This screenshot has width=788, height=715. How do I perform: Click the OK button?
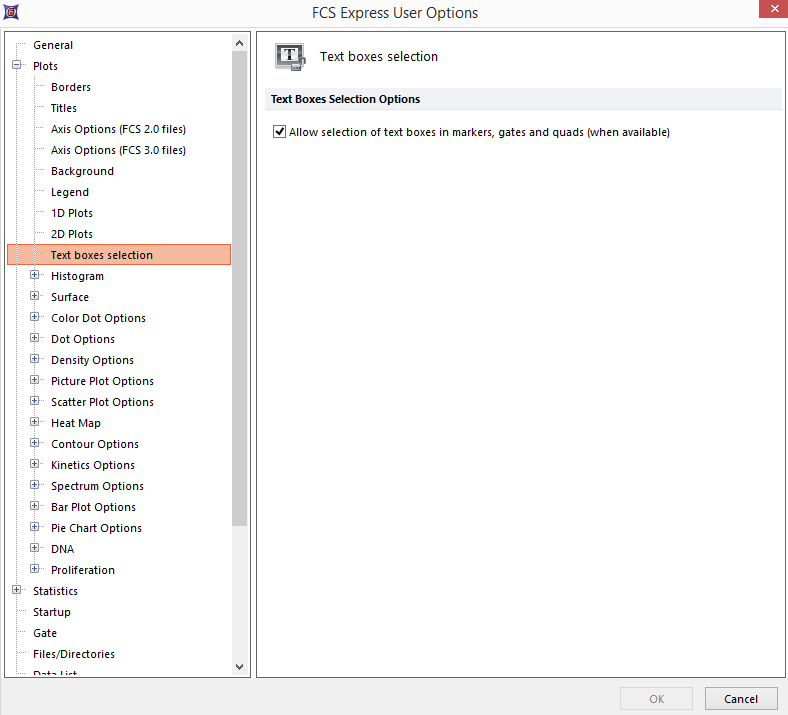[656, 699]
